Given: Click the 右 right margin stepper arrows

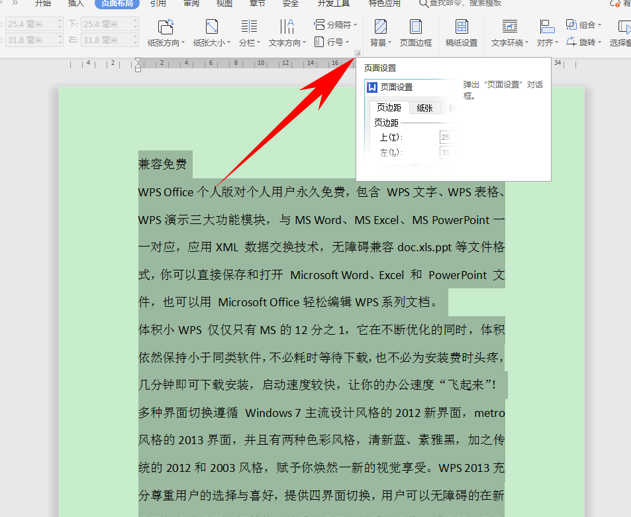Looking at the screenshot, I should (136, 40).
